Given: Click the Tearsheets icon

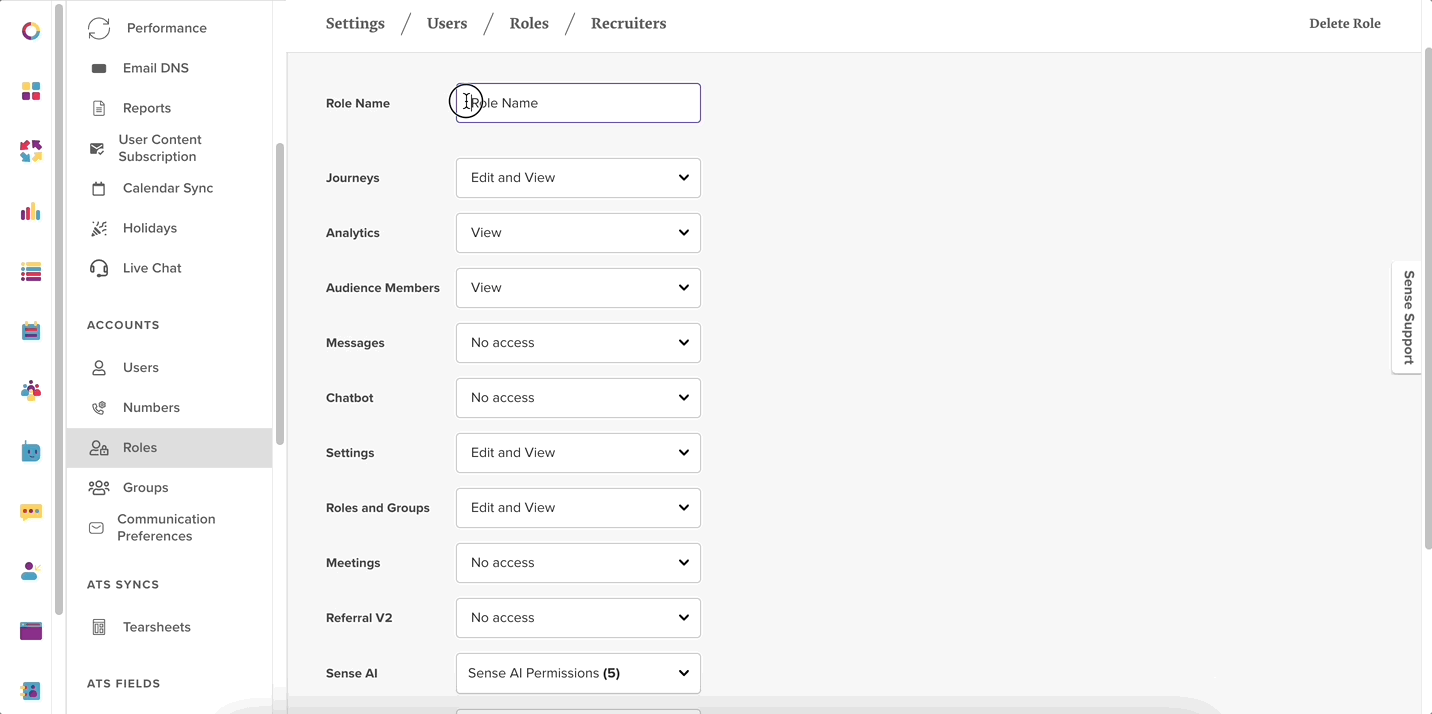Looking at the screenshot, I should click(99, 627).
